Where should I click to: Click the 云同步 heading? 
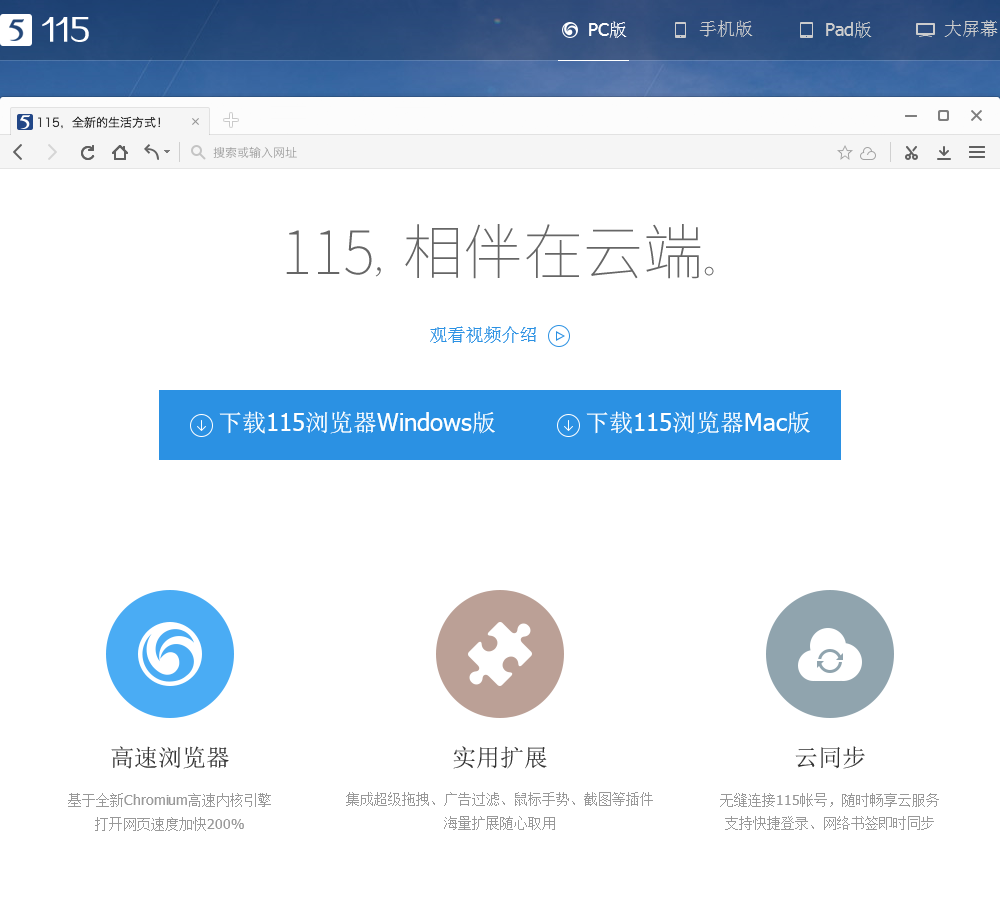tap(830, 758)
